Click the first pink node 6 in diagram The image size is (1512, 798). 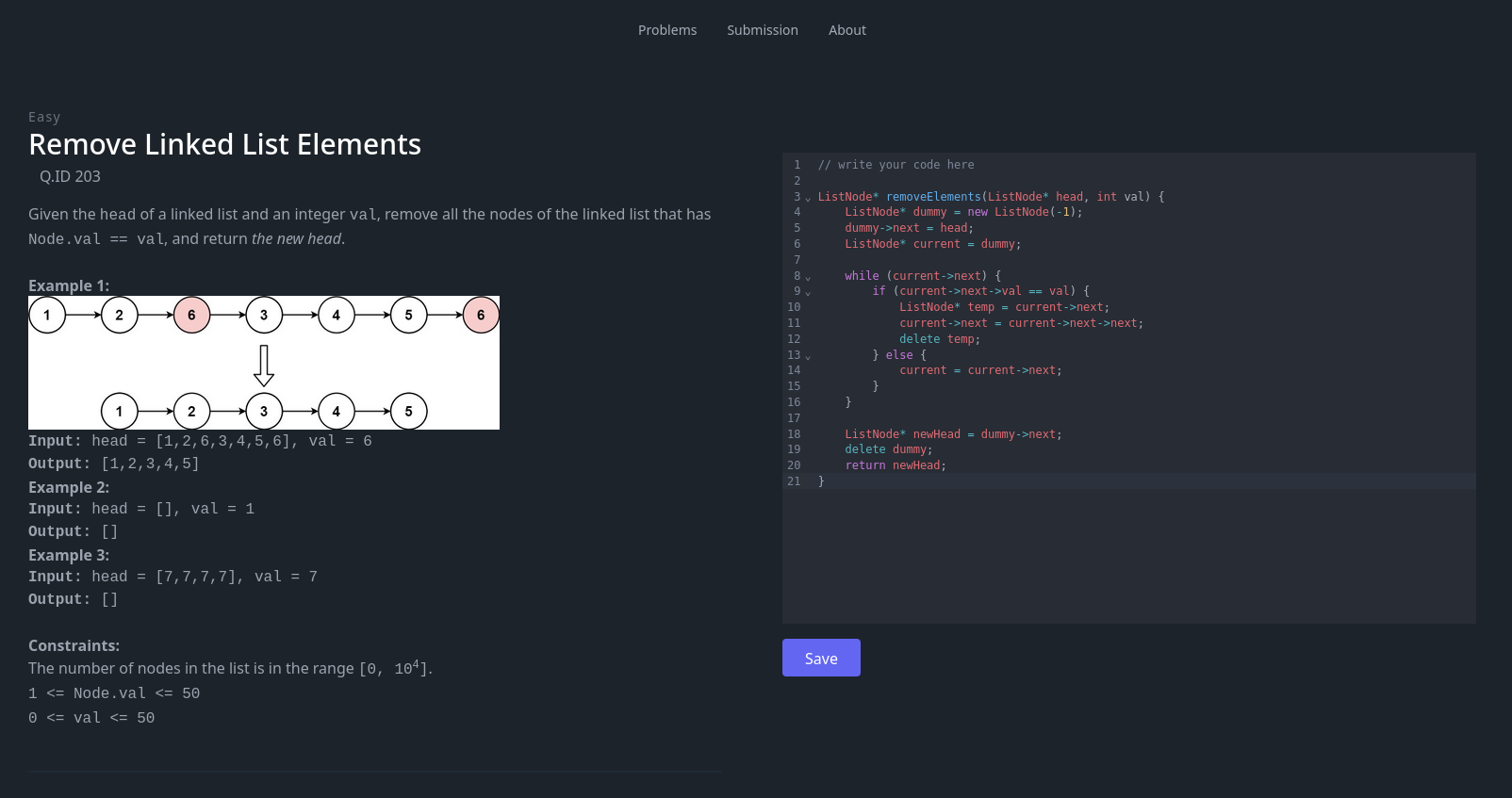click(191, 315)
